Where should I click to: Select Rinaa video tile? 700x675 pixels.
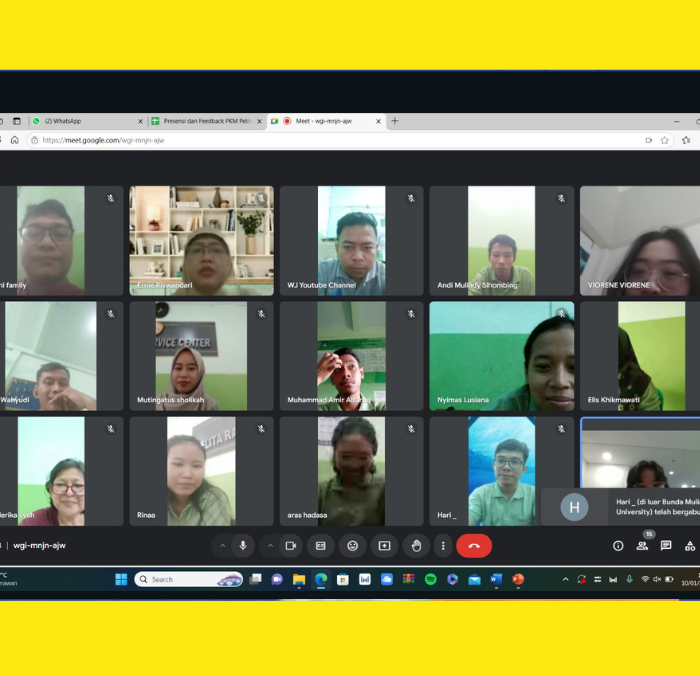coord(201,471)
